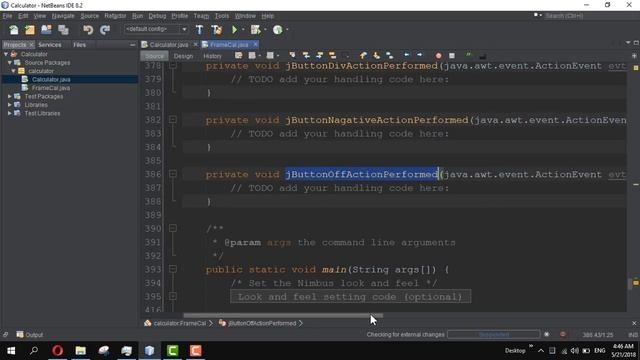The image size is (640, 360).
Task: Run the project with green arrow
Action: 234,29
